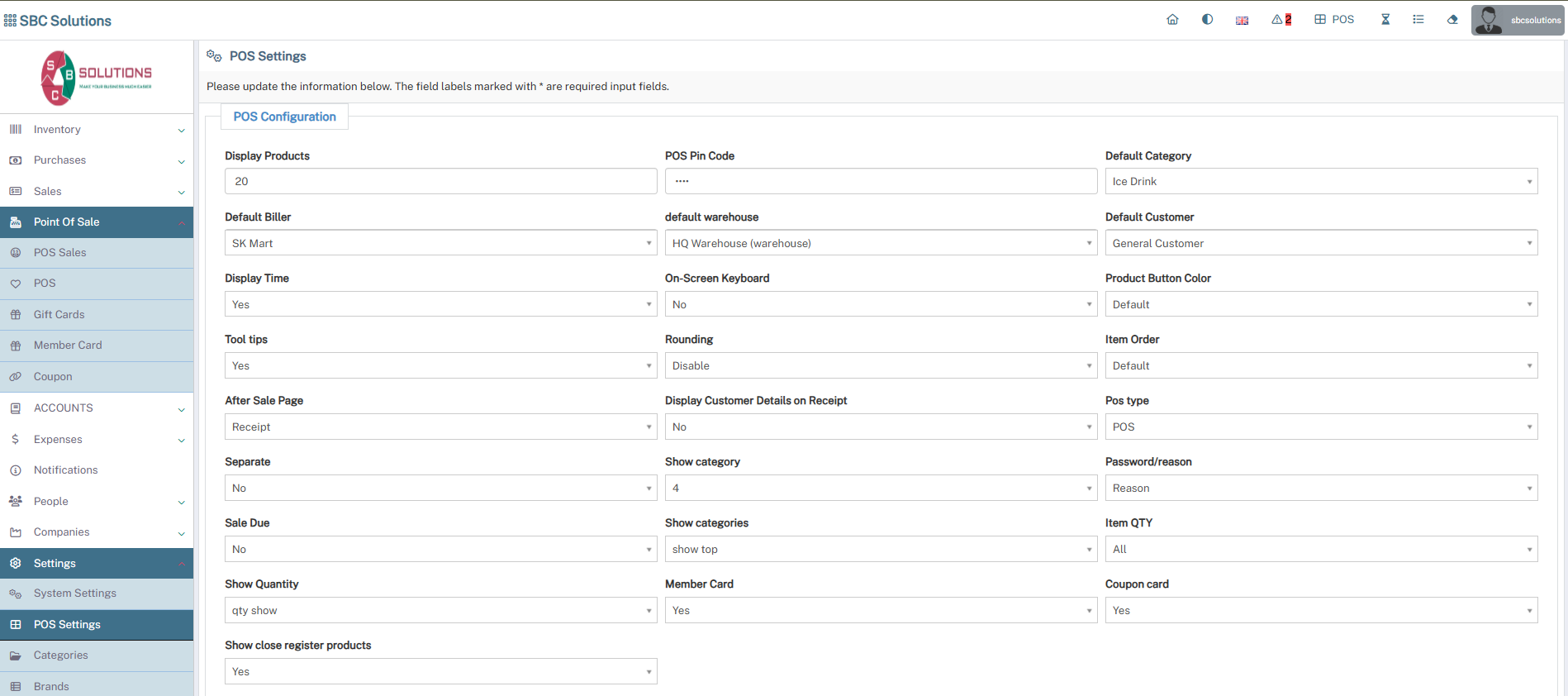Toggle the dark mode contrast icon

[1207, 20]
